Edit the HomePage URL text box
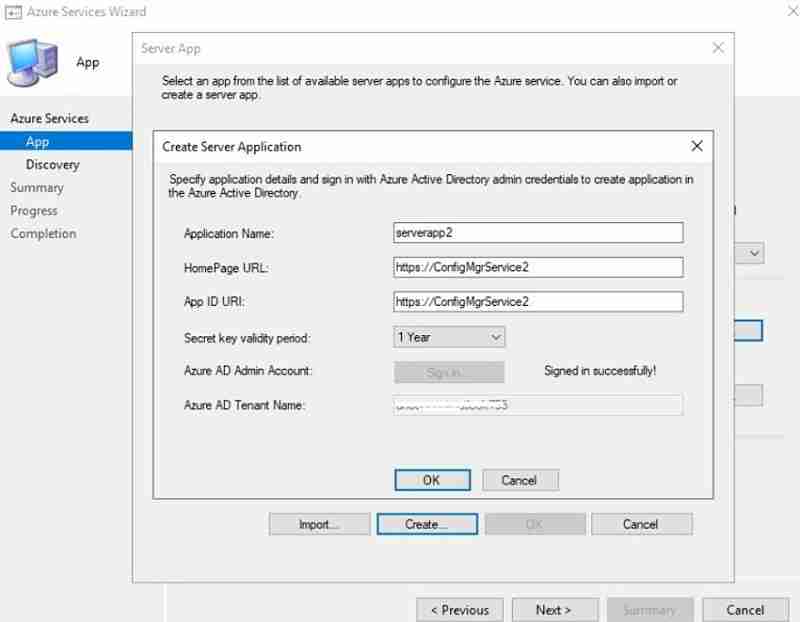The height and width of the screenshot is (622, 800). [x=538, y=267]
